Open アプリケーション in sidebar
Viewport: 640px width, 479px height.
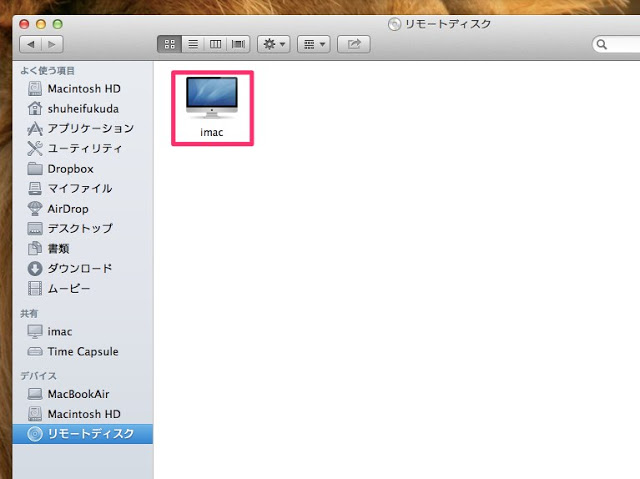(83, 129)
